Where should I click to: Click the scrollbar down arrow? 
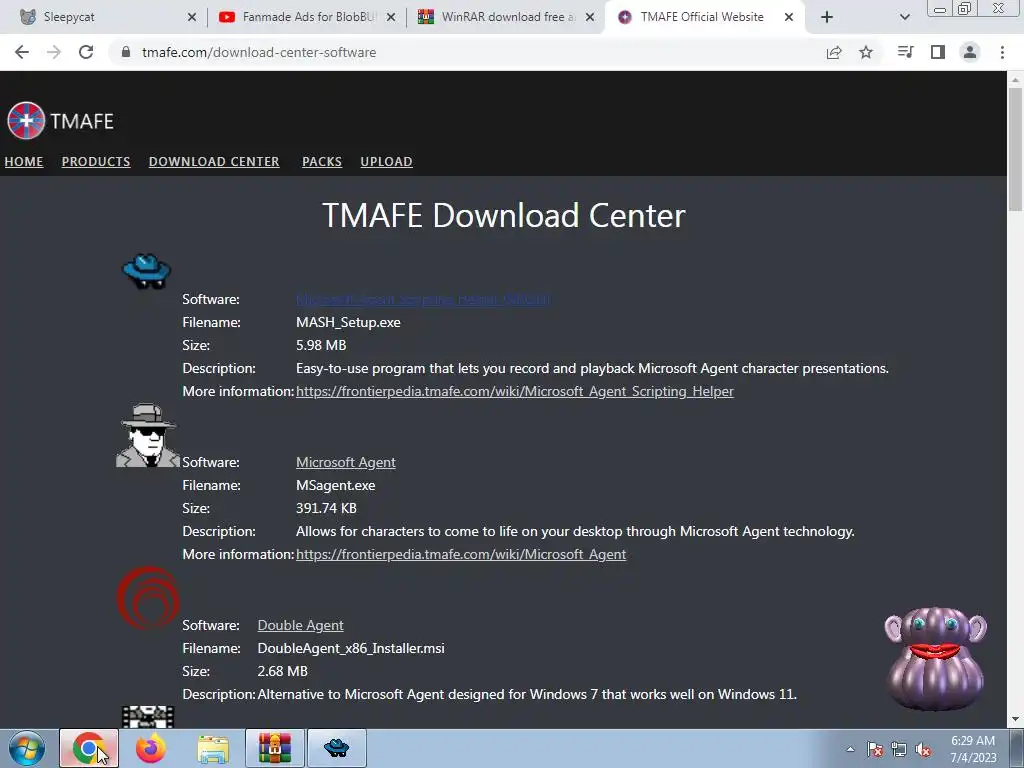(1015, 719)
